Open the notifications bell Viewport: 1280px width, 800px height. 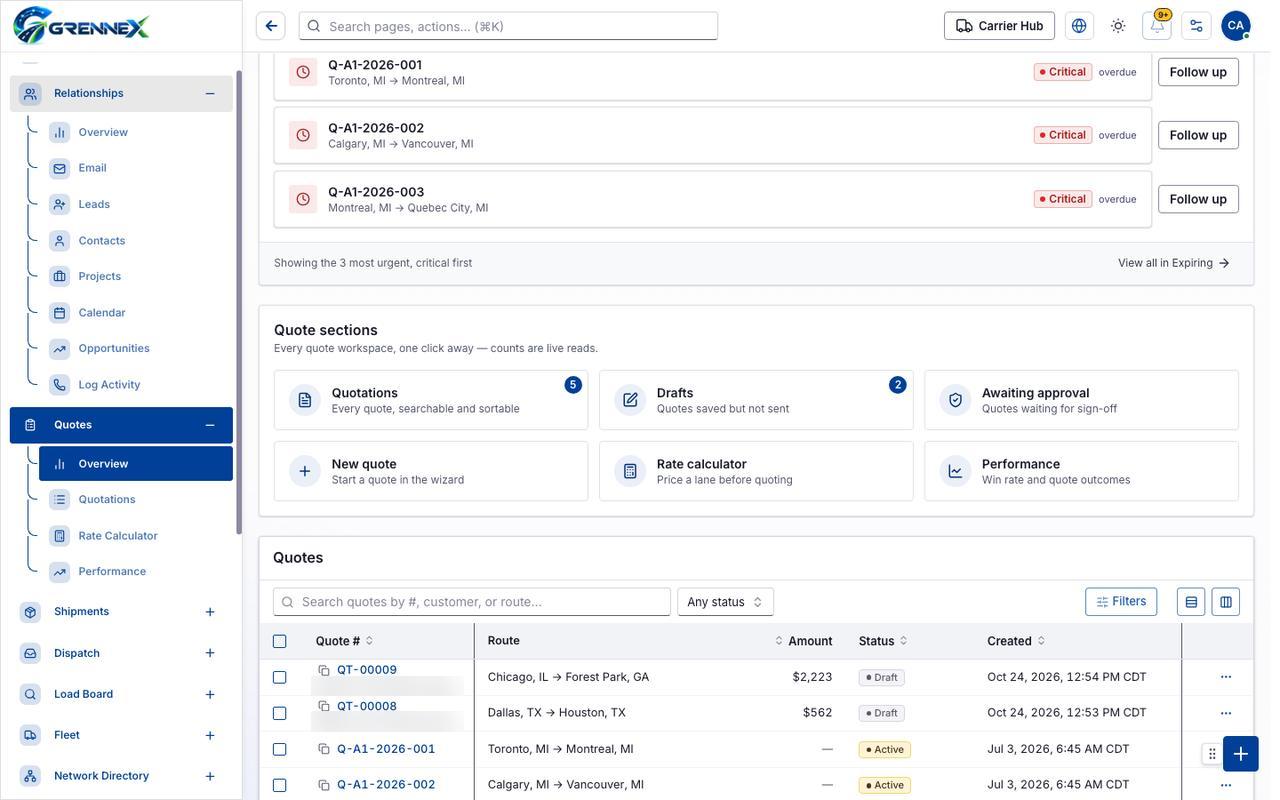tap(1157, 26)
